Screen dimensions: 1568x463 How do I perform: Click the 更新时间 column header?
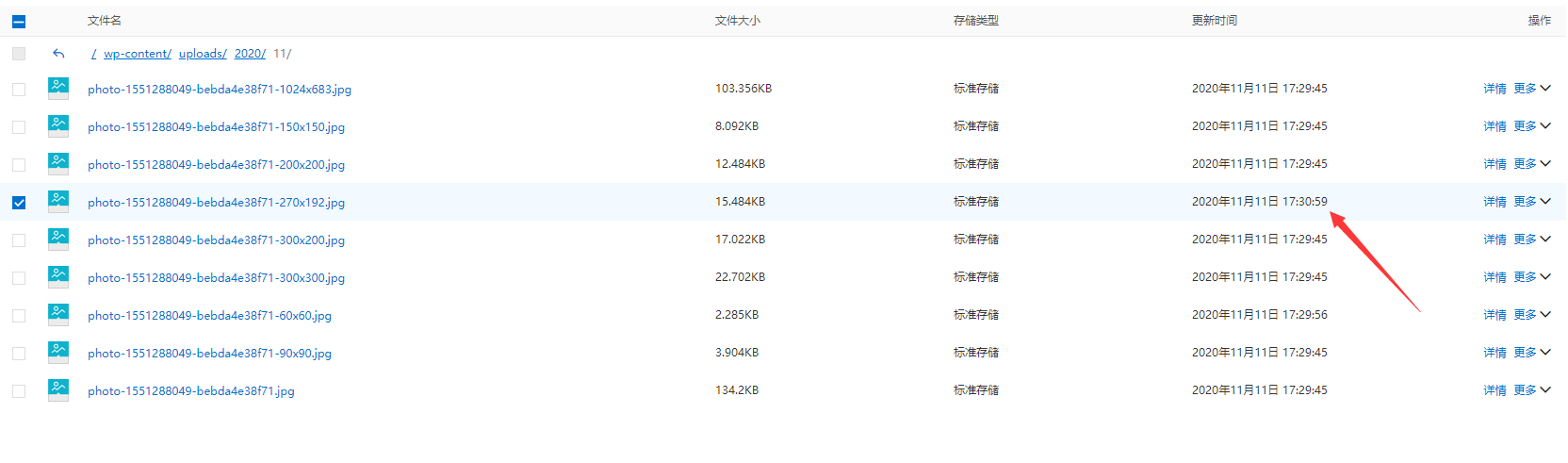1214,21
